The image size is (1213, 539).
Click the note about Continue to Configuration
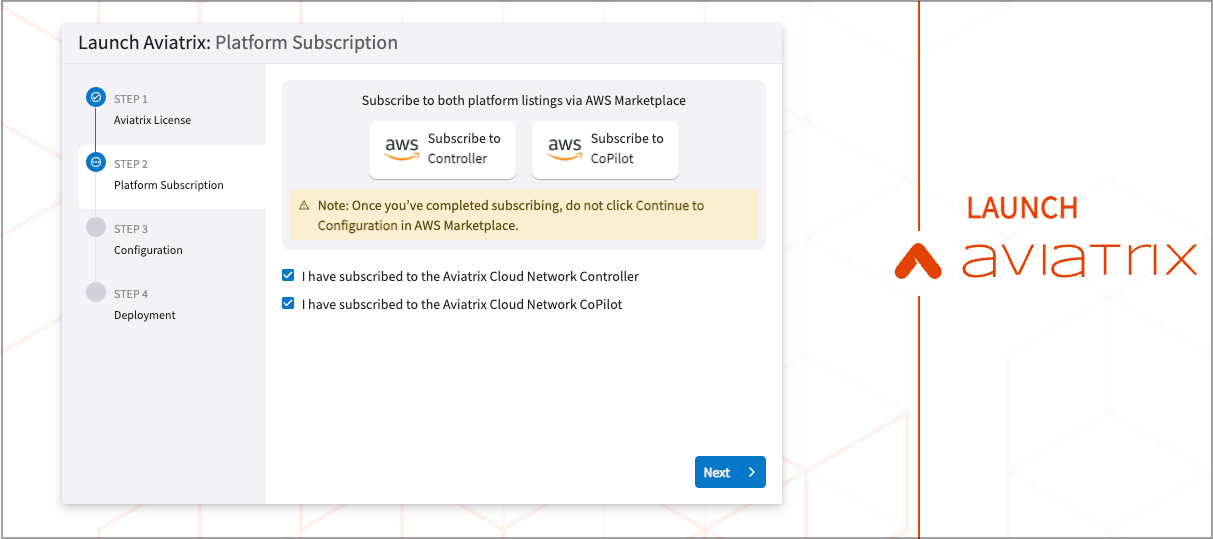[524, 215]
